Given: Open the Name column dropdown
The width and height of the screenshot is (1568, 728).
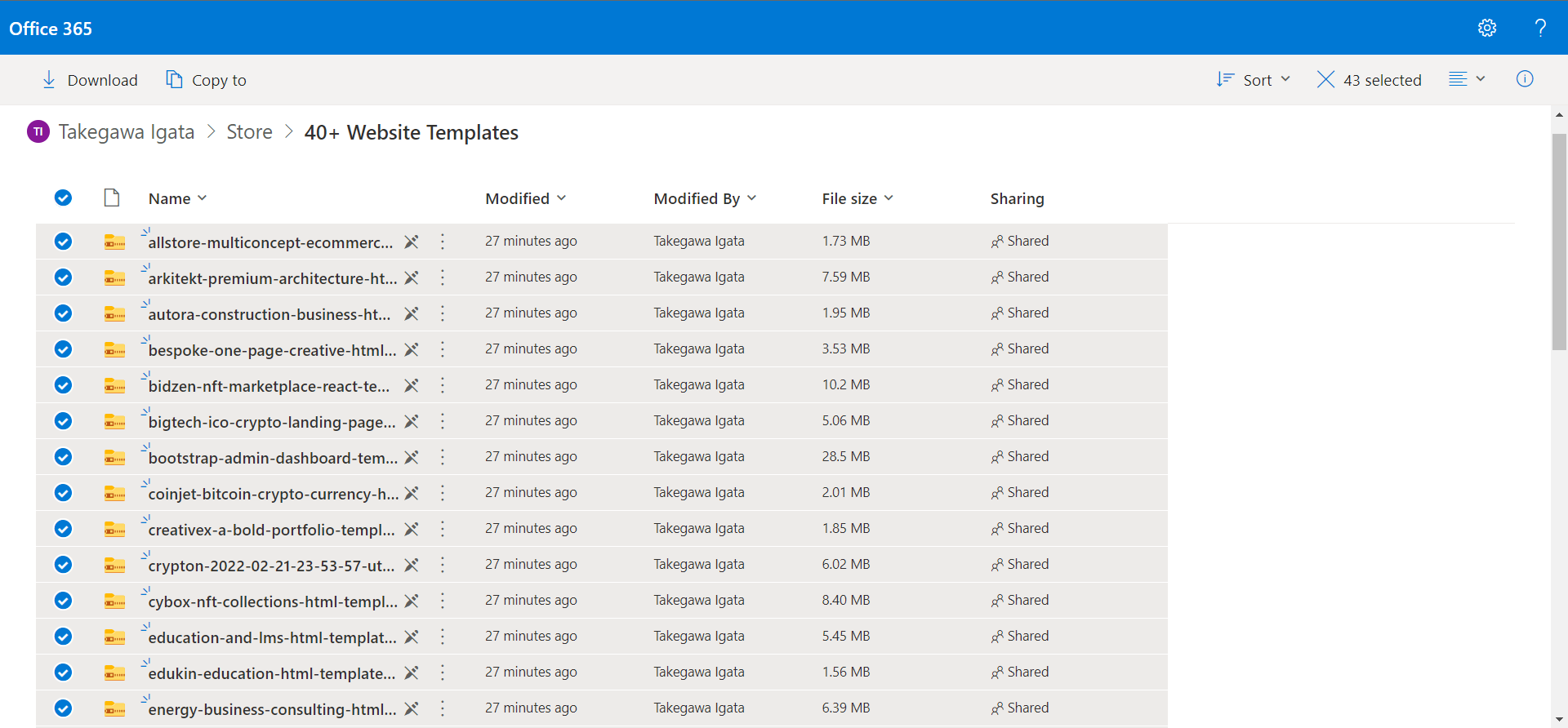Looking at the screenshot, I should 178,198.
